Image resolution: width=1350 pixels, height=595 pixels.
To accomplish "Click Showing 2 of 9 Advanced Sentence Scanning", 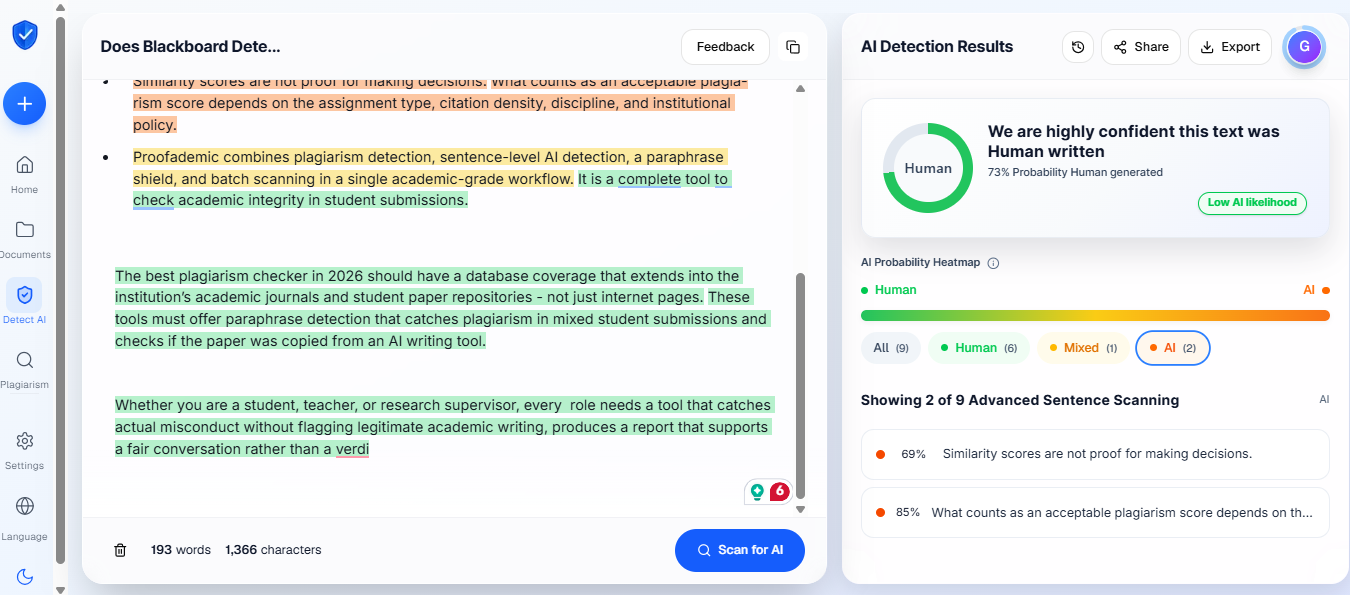I will coord(1020,400).
